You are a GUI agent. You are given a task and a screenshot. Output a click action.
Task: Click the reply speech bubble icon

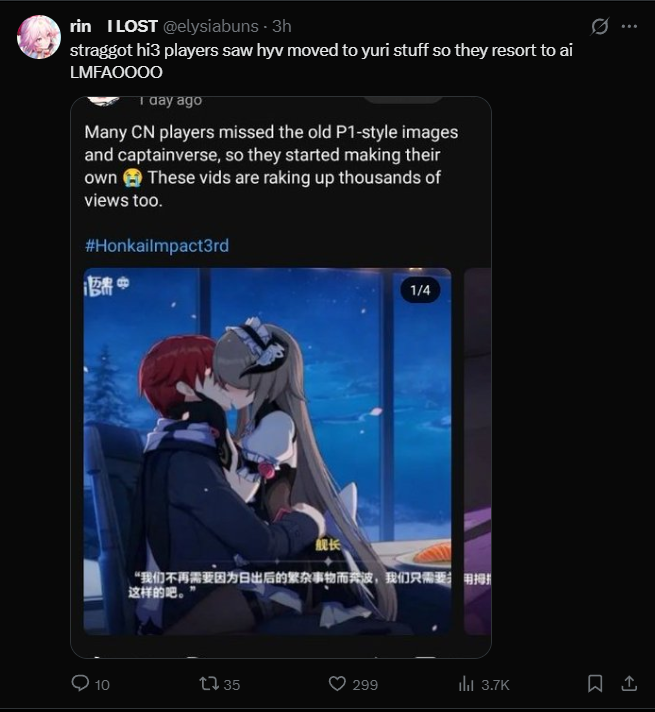(80, 683)
